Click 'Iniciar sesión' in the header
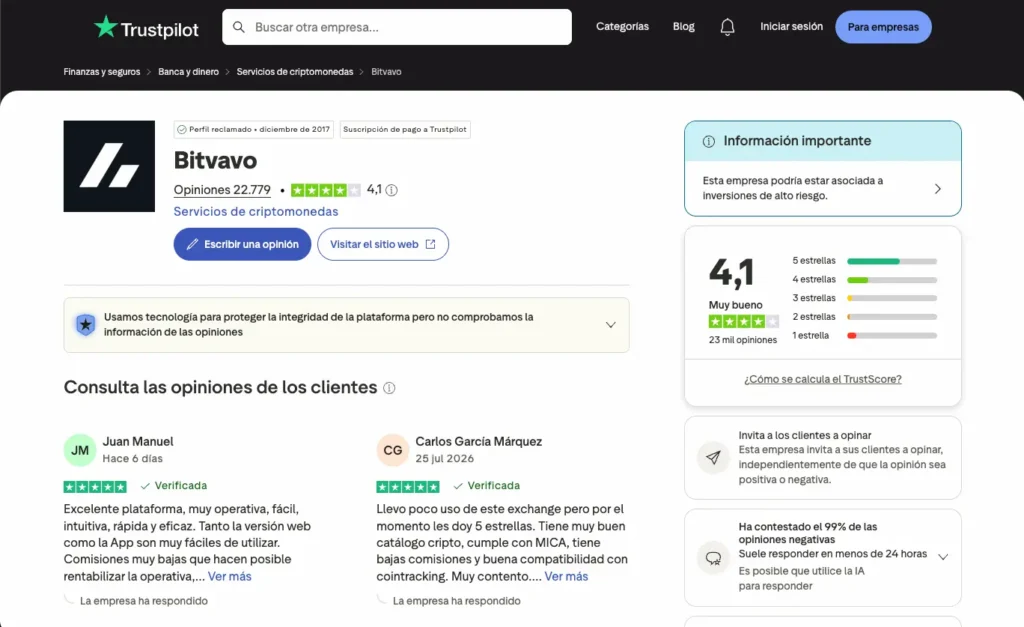 [x=791, y=27]
